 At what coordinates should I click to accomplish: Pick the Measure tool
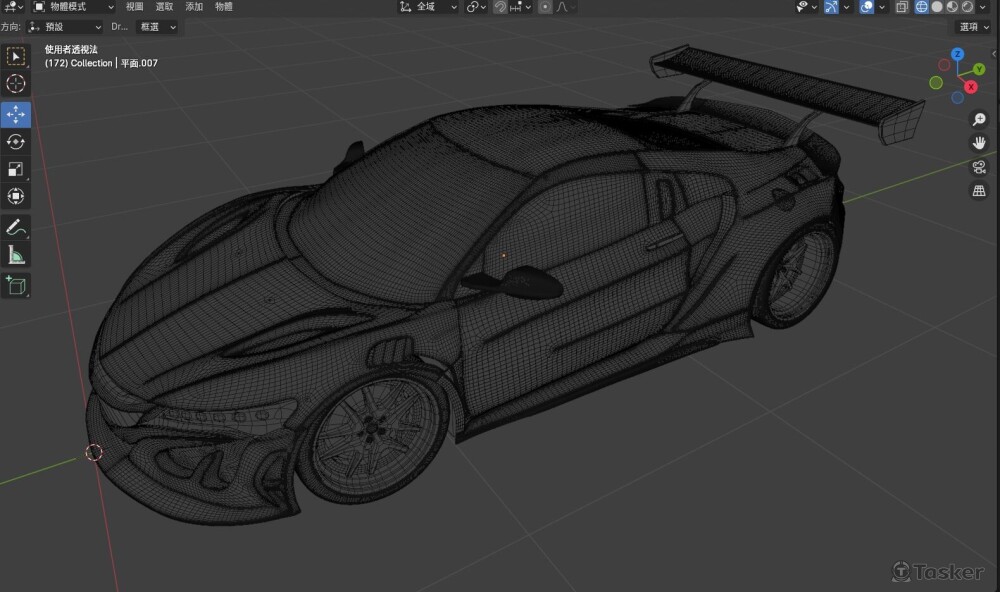coord(16,255)
